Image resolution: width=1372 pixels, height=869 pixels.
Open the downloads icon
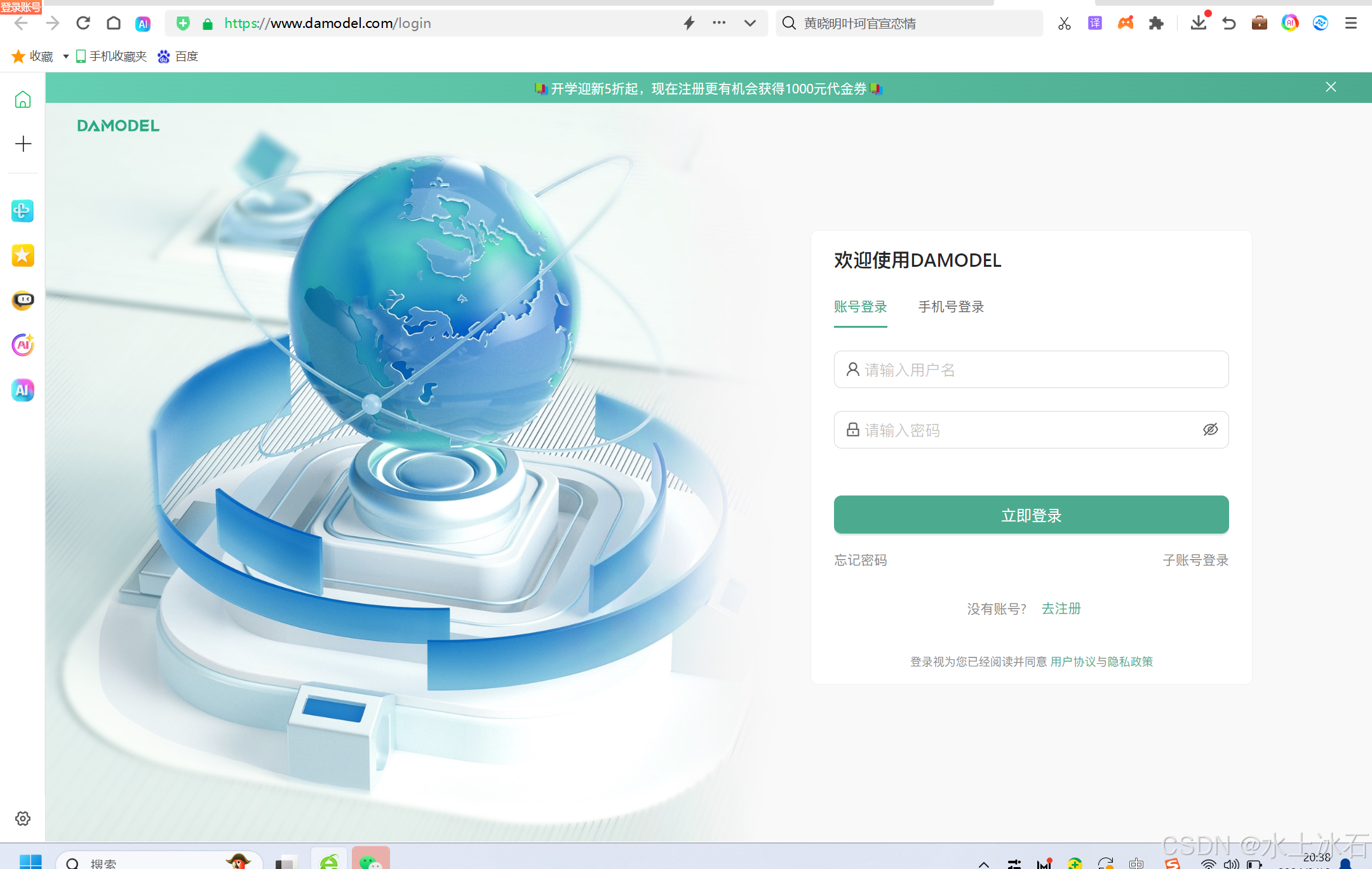click(1199, 23)
